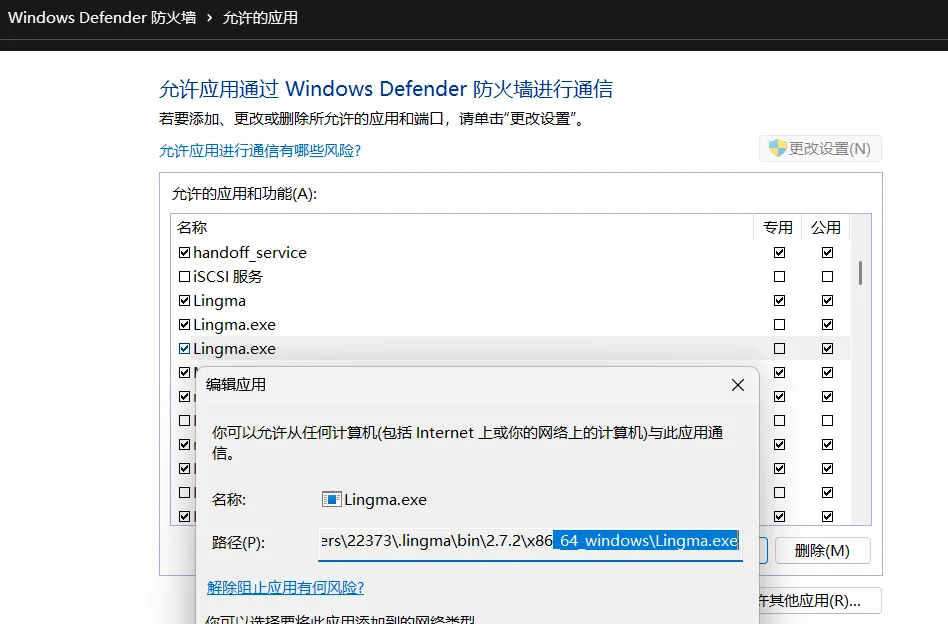Select the iSCSI 服务 list entry
The height and width of the screenshot is (624, 948).
(x=228, y=276)
